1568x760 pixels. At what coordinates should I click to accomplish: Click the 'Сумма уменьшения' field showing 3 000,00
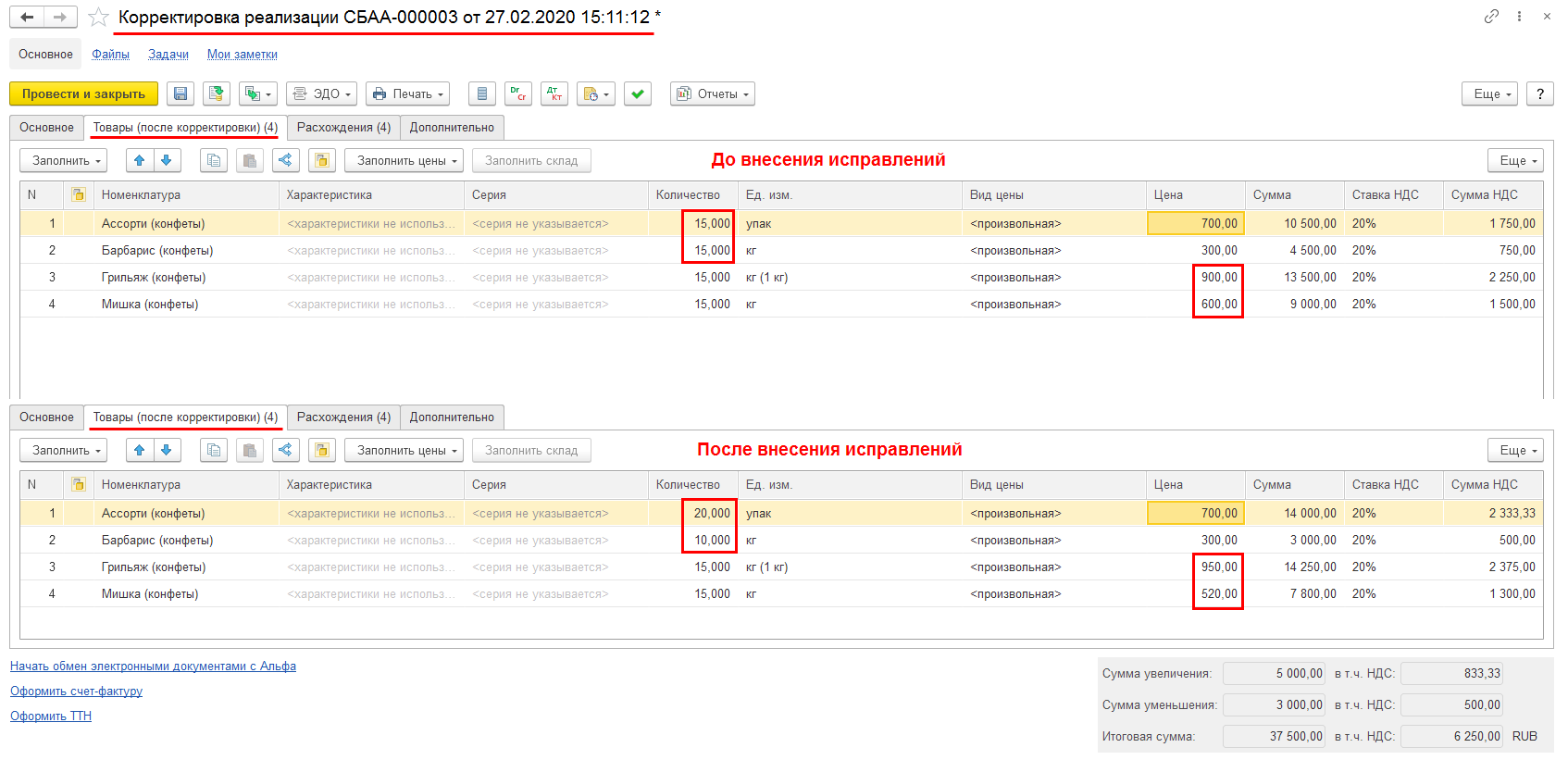[1275, 704]
